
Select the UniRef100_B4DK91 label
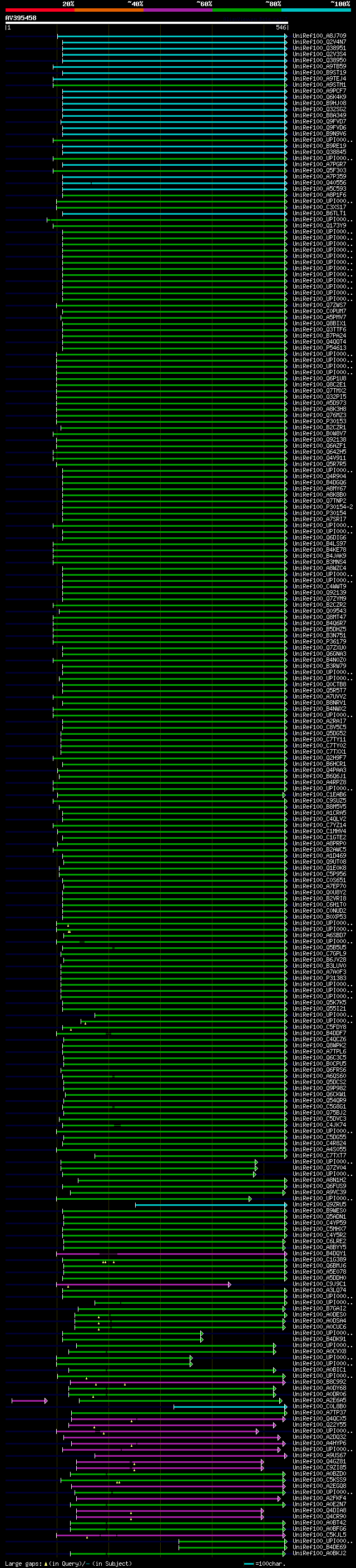[319, 1339]
